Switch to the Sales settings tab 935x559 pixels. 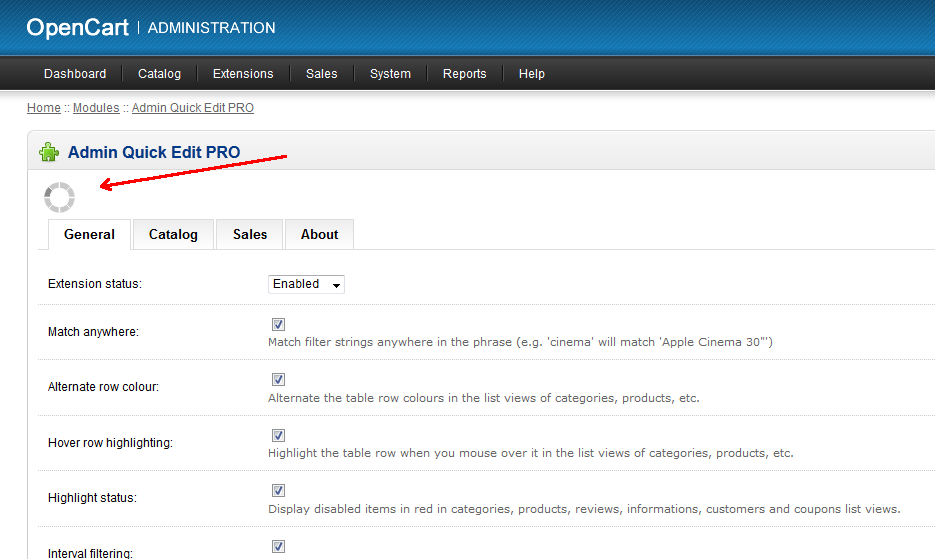click(x=250, y=234)
